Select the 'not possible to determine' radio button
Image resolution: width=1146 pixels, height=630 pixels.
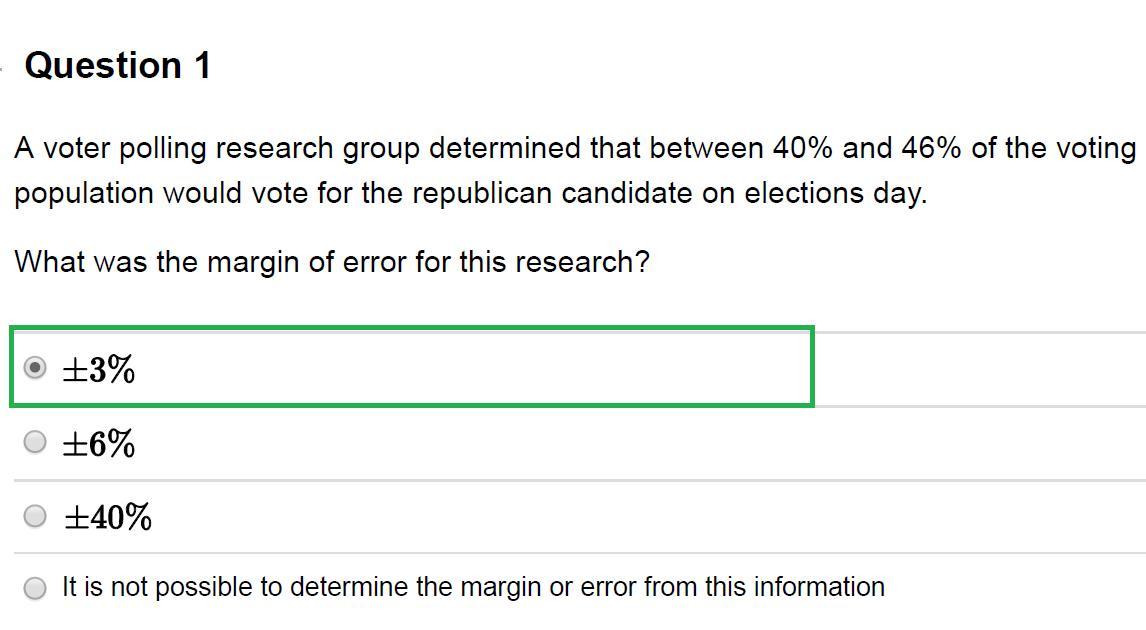pos(35,588)
